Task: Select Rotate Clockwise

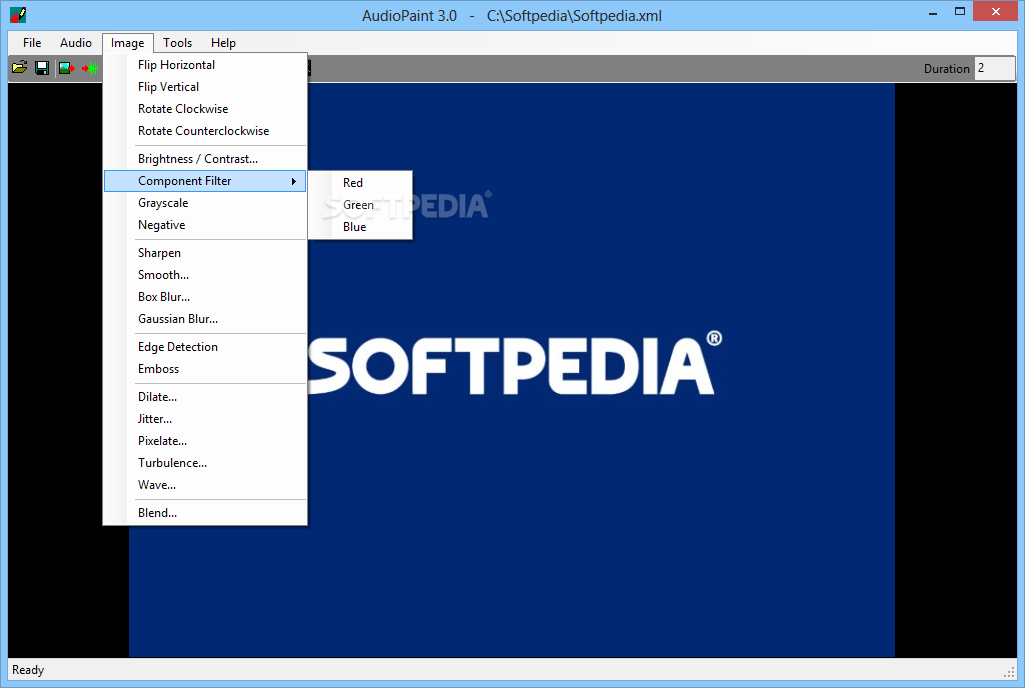Action: click(205, 109)
